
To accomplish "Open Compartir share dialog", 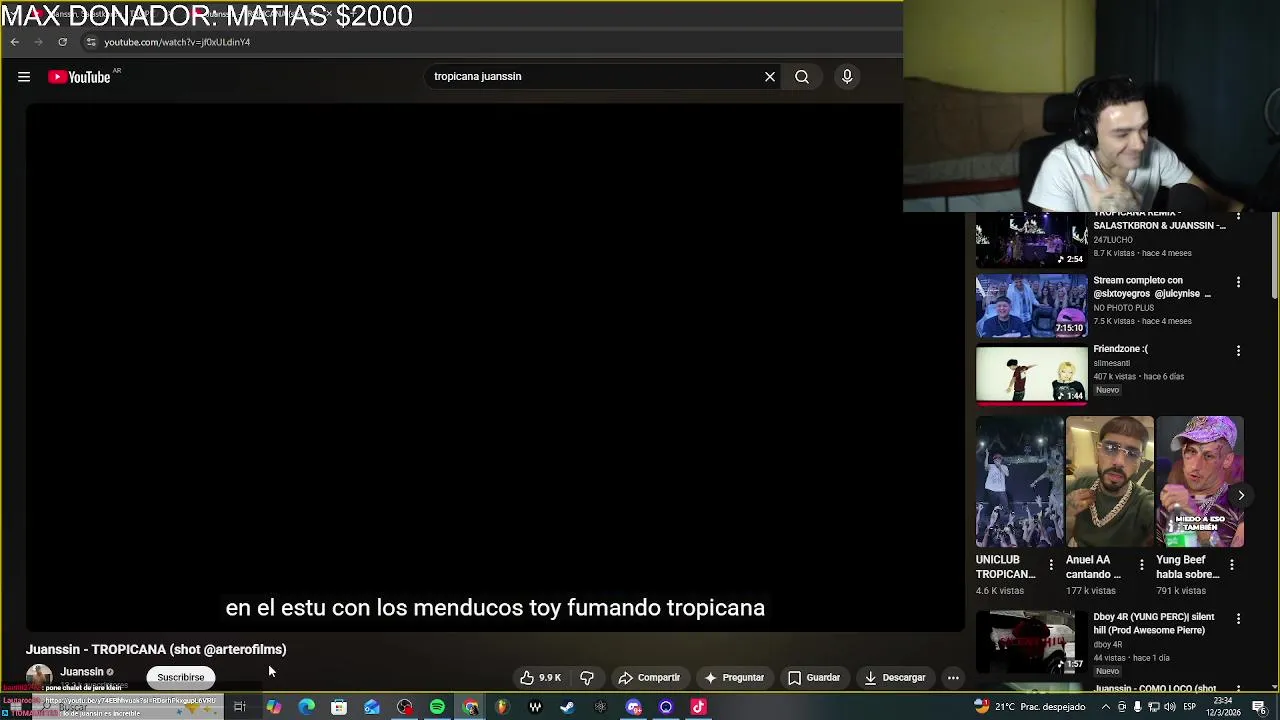I will [x=649, y=678].
